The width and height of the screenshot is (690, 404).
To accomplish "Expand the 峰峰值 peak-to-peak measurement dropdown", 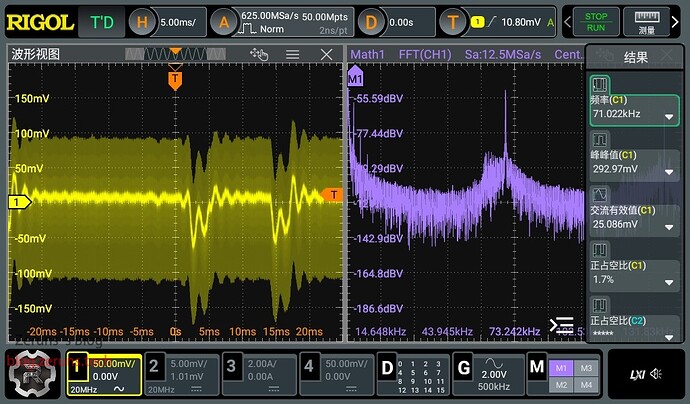I will pyautogui.click(x=669, y=171).
